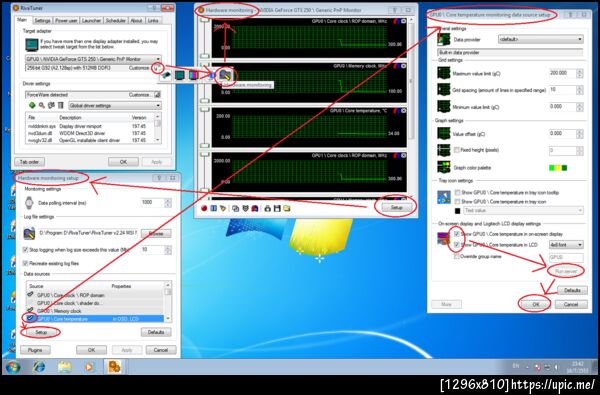Click the Grid spacing value field

[x=562, y=90]
